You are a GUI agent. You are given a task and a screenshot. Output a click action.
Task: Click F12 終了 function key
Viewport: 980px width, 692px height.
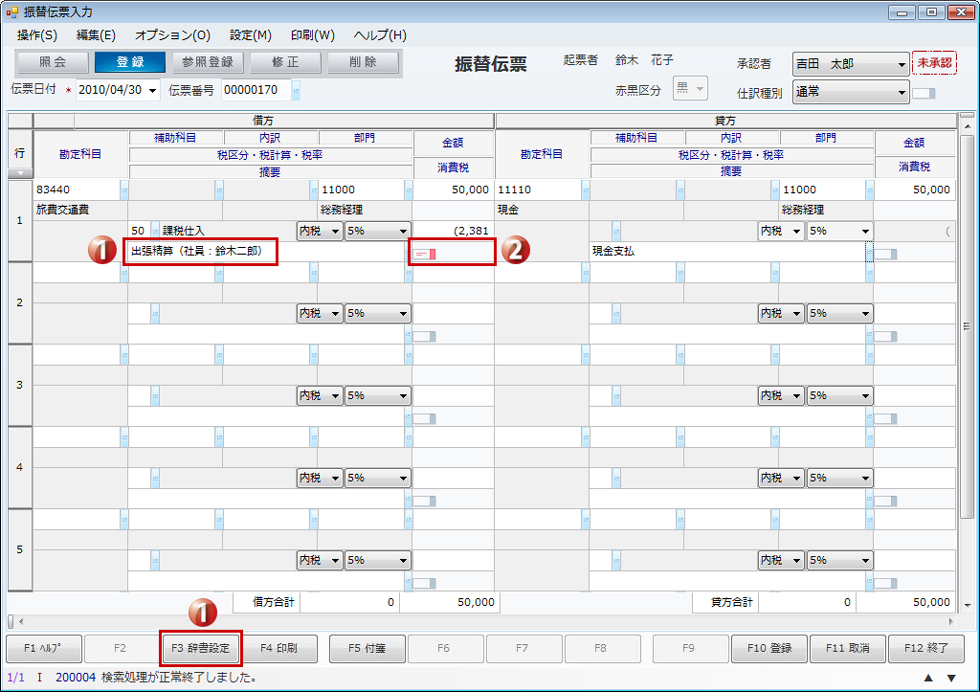tap(926, 648)
